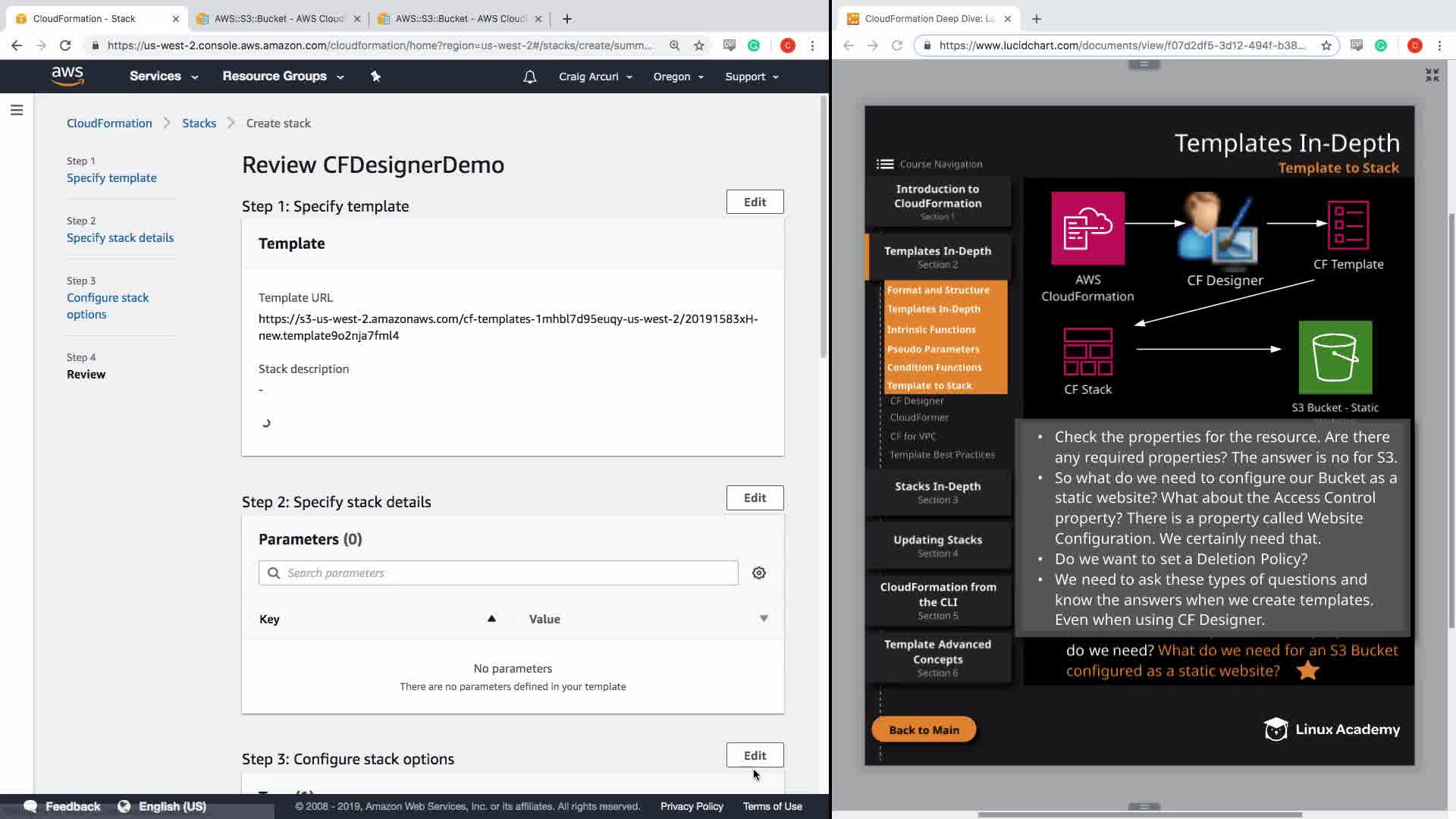Image resolution: width=1456 pixels, height=819 pixels.
Task: Focus the Search parameters field
Action: [498, 573]
